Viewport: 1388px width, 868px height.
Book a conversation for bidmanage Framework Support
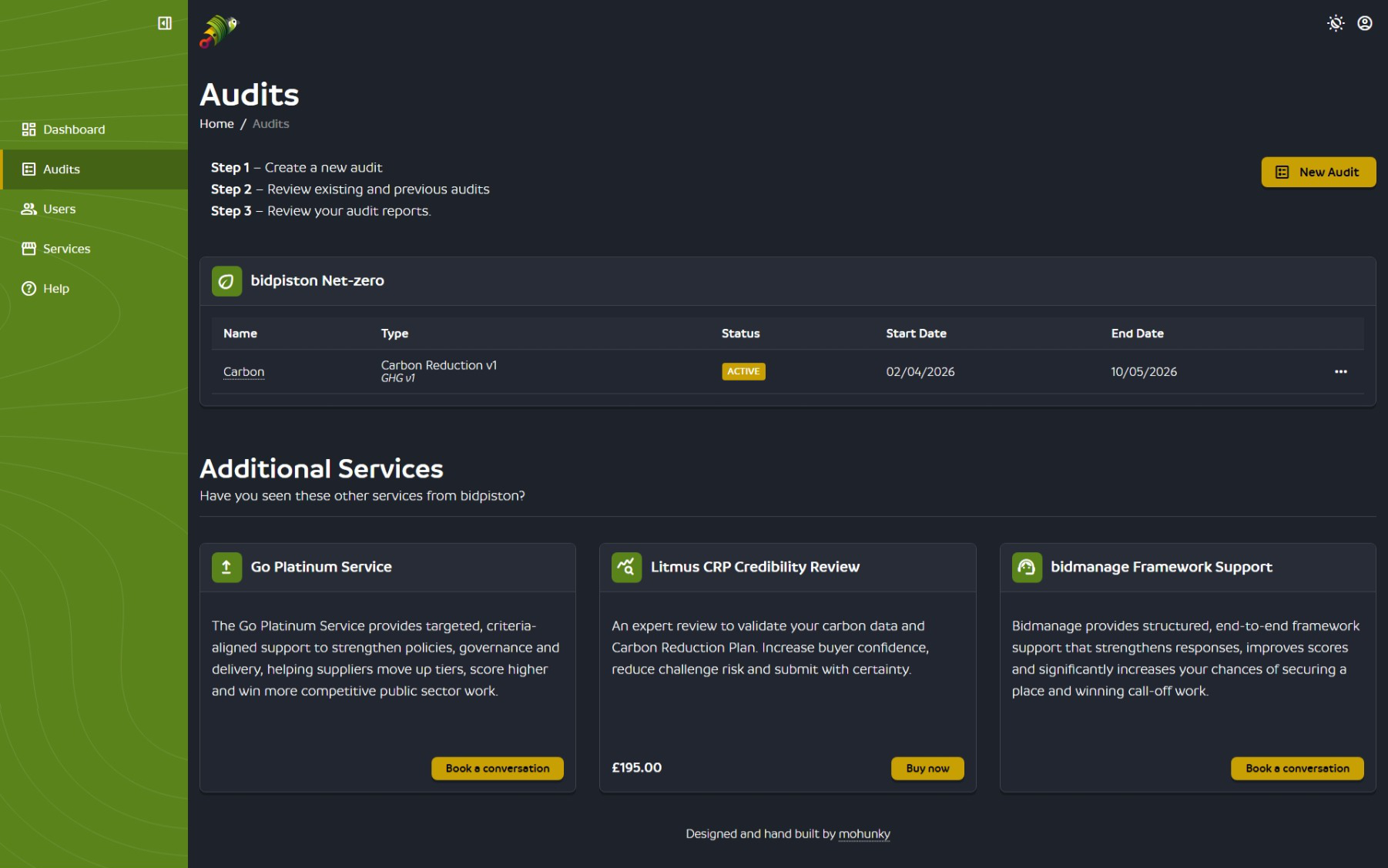click(1297, 769)
